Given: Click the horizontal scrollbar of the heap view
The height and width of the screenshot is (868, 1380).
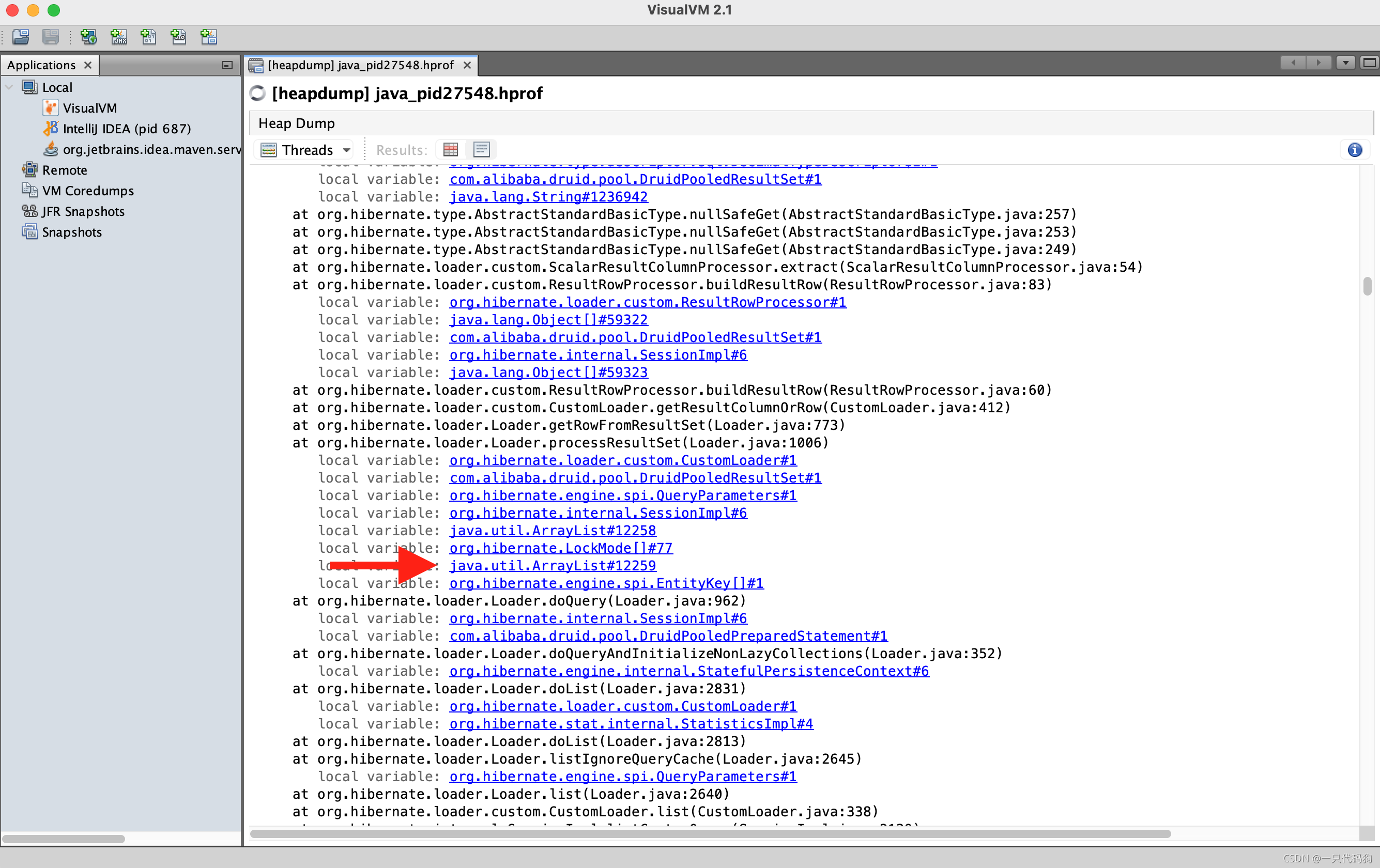Looking at the screenshot, I should tap(710, 833).
